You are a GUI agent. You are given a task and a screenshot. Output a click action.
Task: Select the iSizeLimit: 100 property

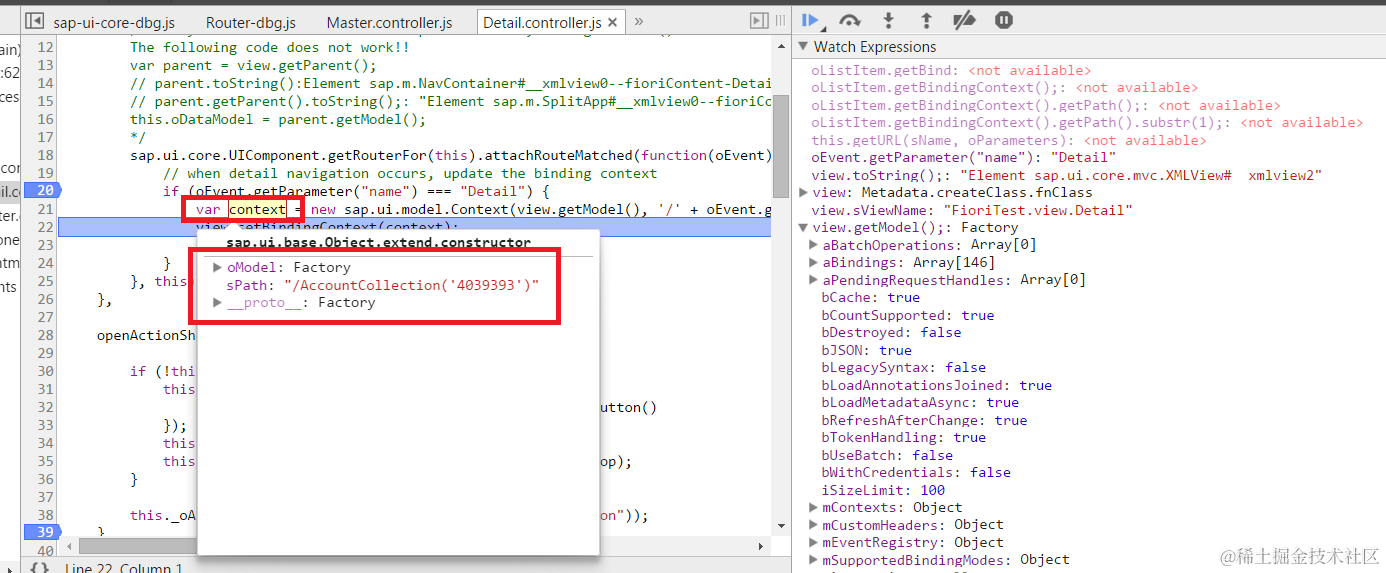(x=883, y=490)
